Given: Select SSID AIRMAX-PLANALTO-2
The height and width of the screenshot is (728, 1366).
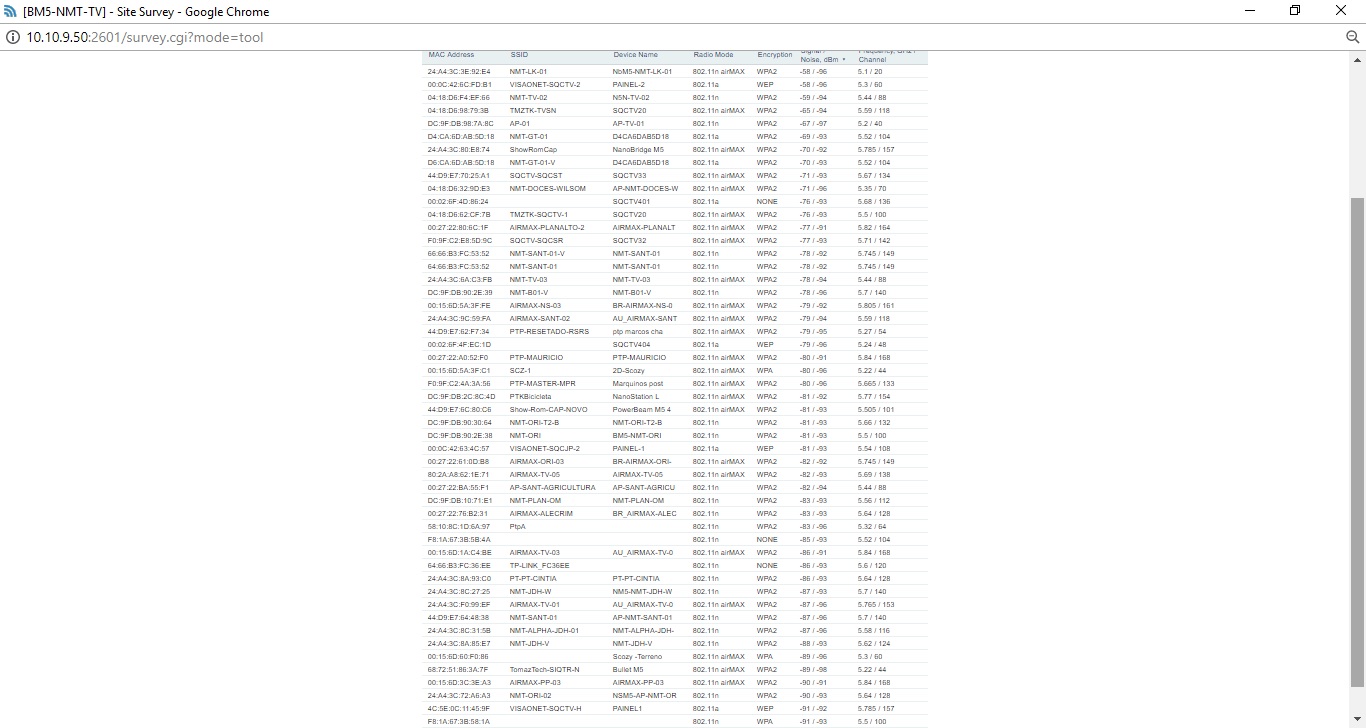Looking at the screenshot, I should pos(546,228).
